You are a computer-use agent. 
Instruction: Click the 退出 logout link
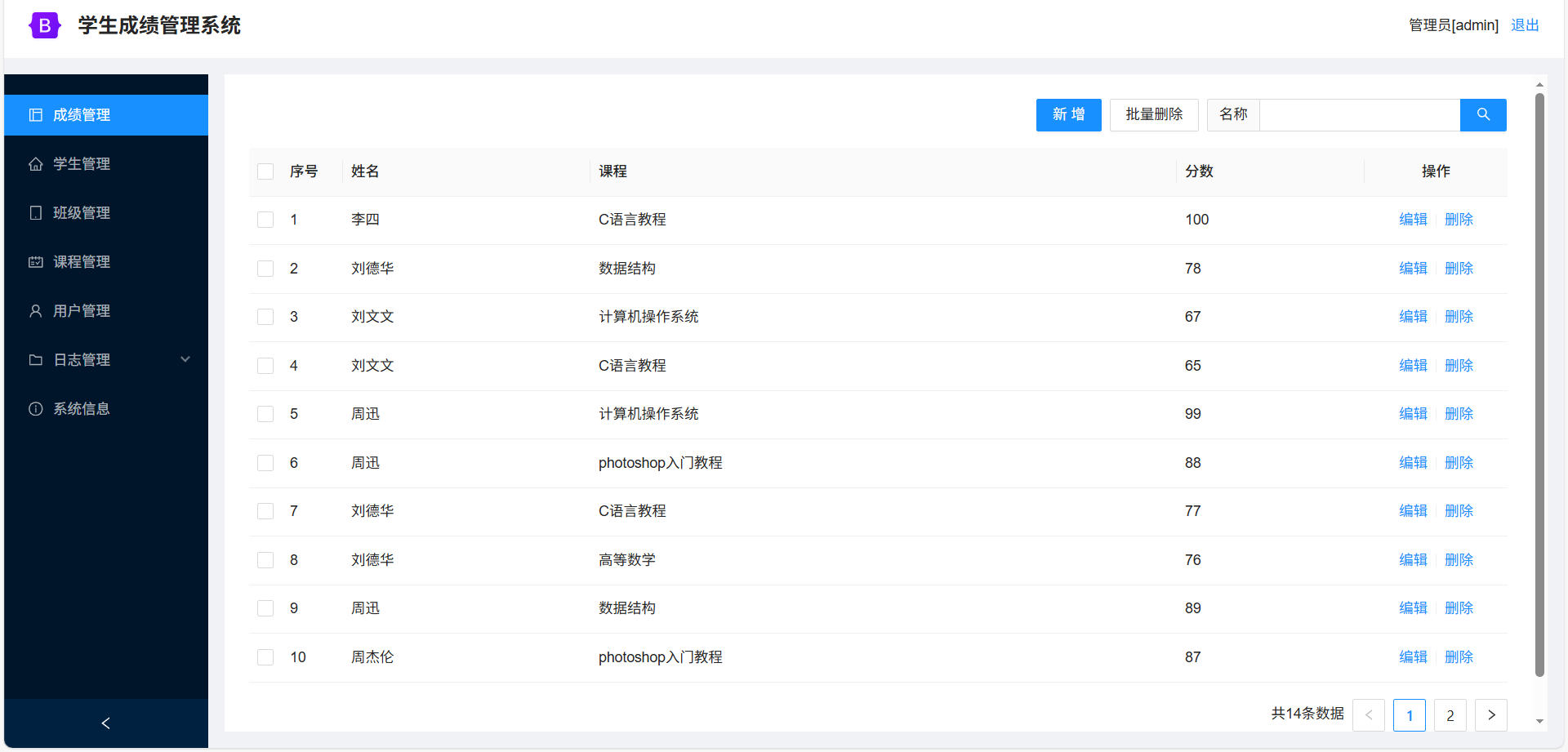pyautogui.click(x=1525, y=25)
